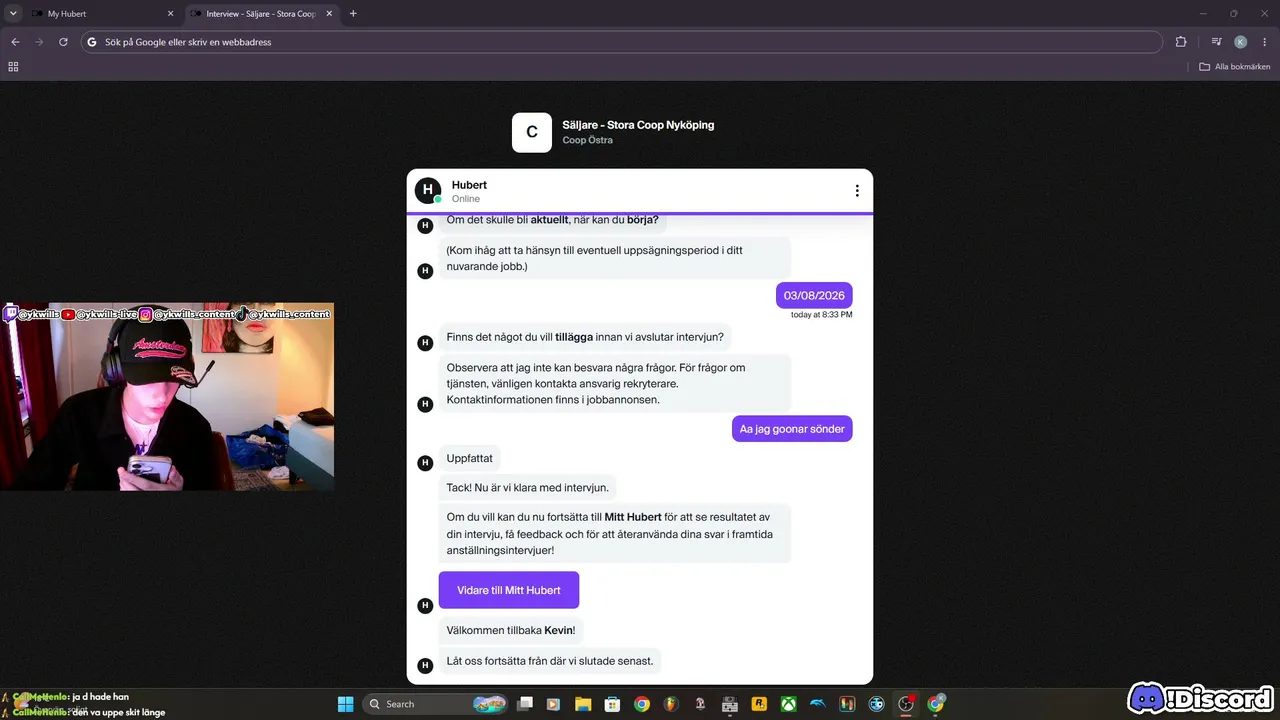This screenshot has height=720, width=1280.
Task: Open the chat options three-dot menu
Action: click(857, 191)
